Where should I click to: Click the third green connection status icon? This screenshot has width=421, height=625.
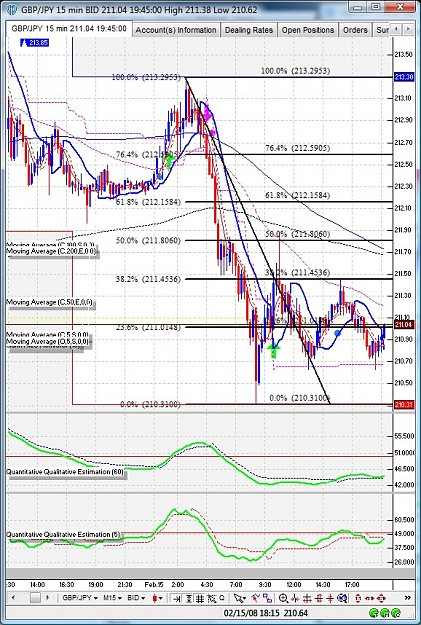click(396, 613)
